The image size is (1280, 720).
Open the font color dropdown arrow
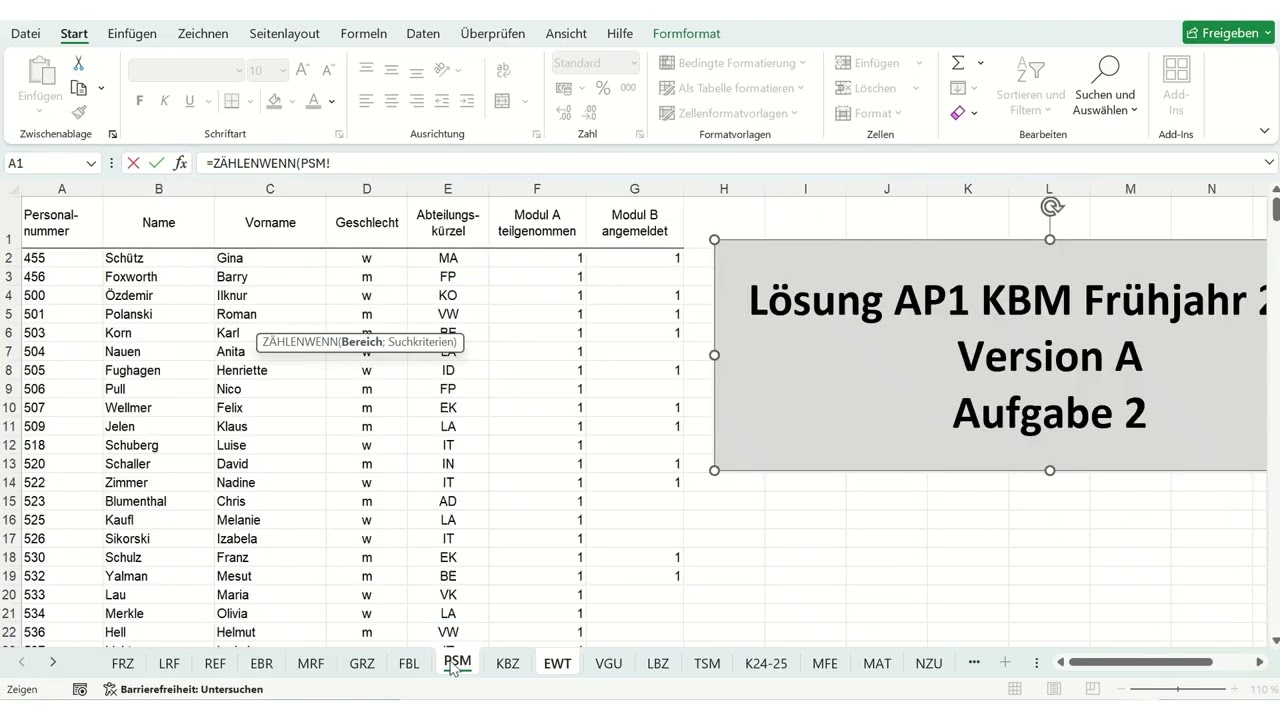331,102
